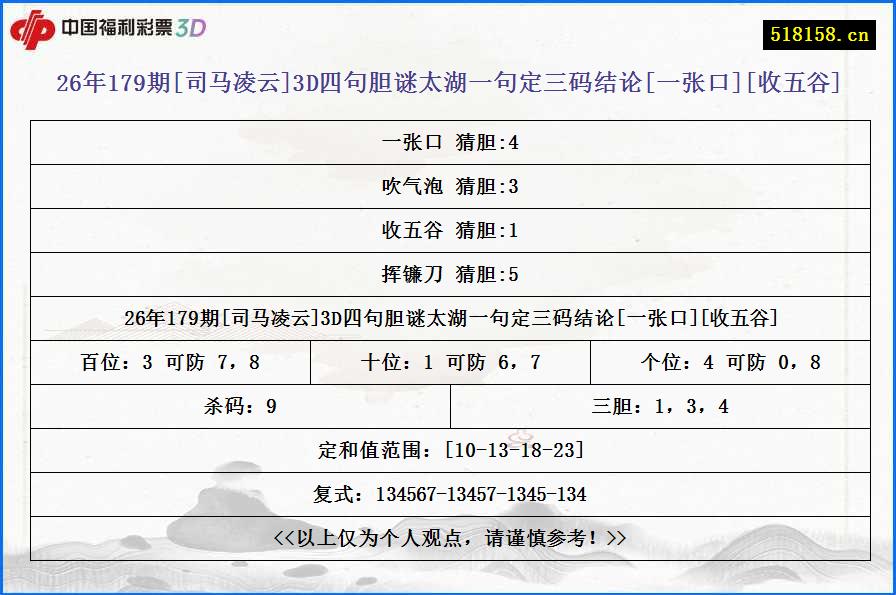Select the row '定和值范围: [10-13-18-23]'
Screen dimensions: 896x595
(450, 450)
